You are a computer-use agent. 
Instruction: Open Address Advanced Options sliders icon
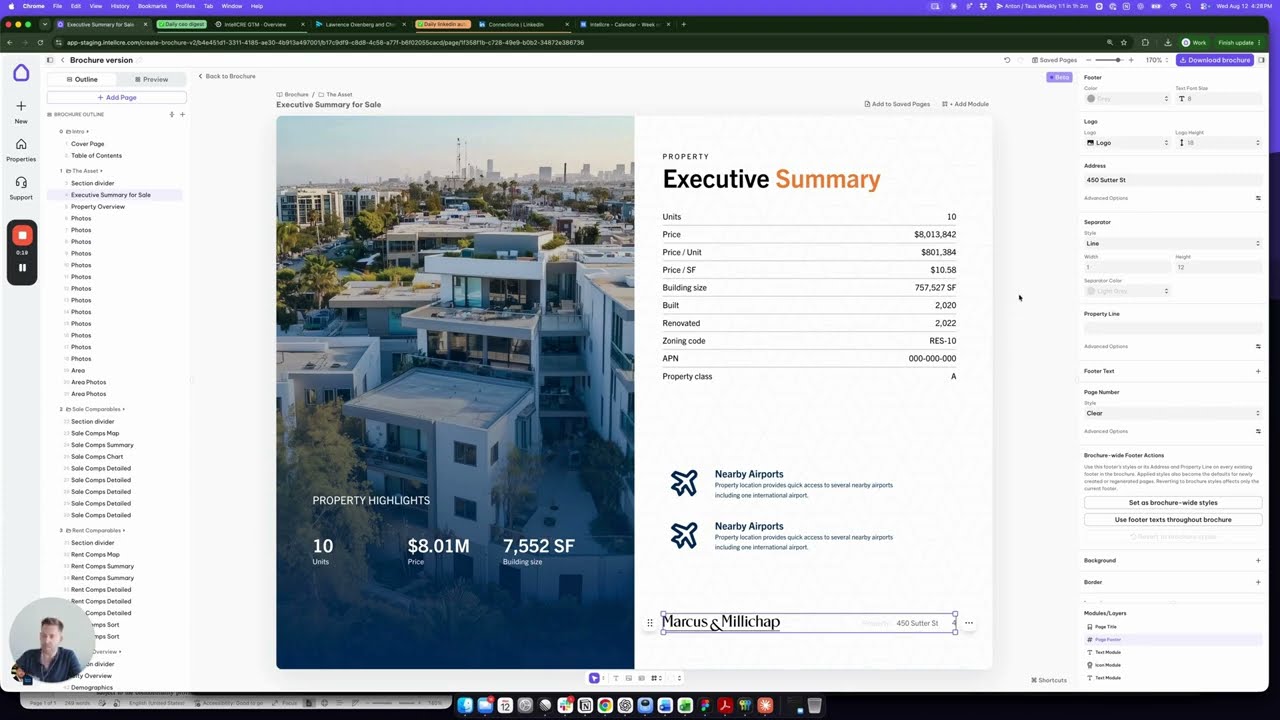coord(1258,198)
